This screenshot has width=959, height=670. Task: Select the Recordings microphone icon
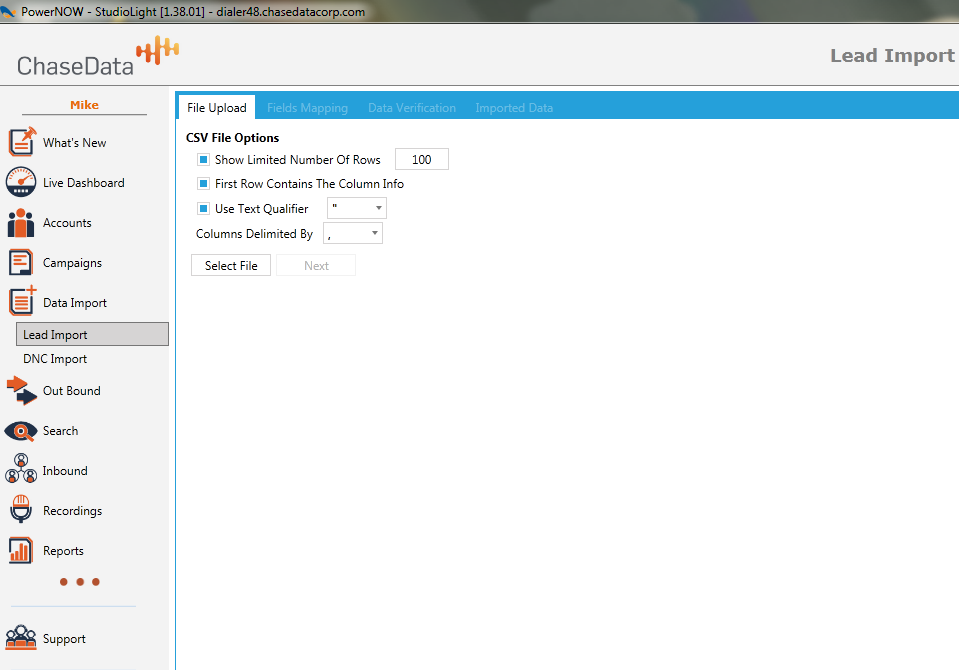(22, 510)
